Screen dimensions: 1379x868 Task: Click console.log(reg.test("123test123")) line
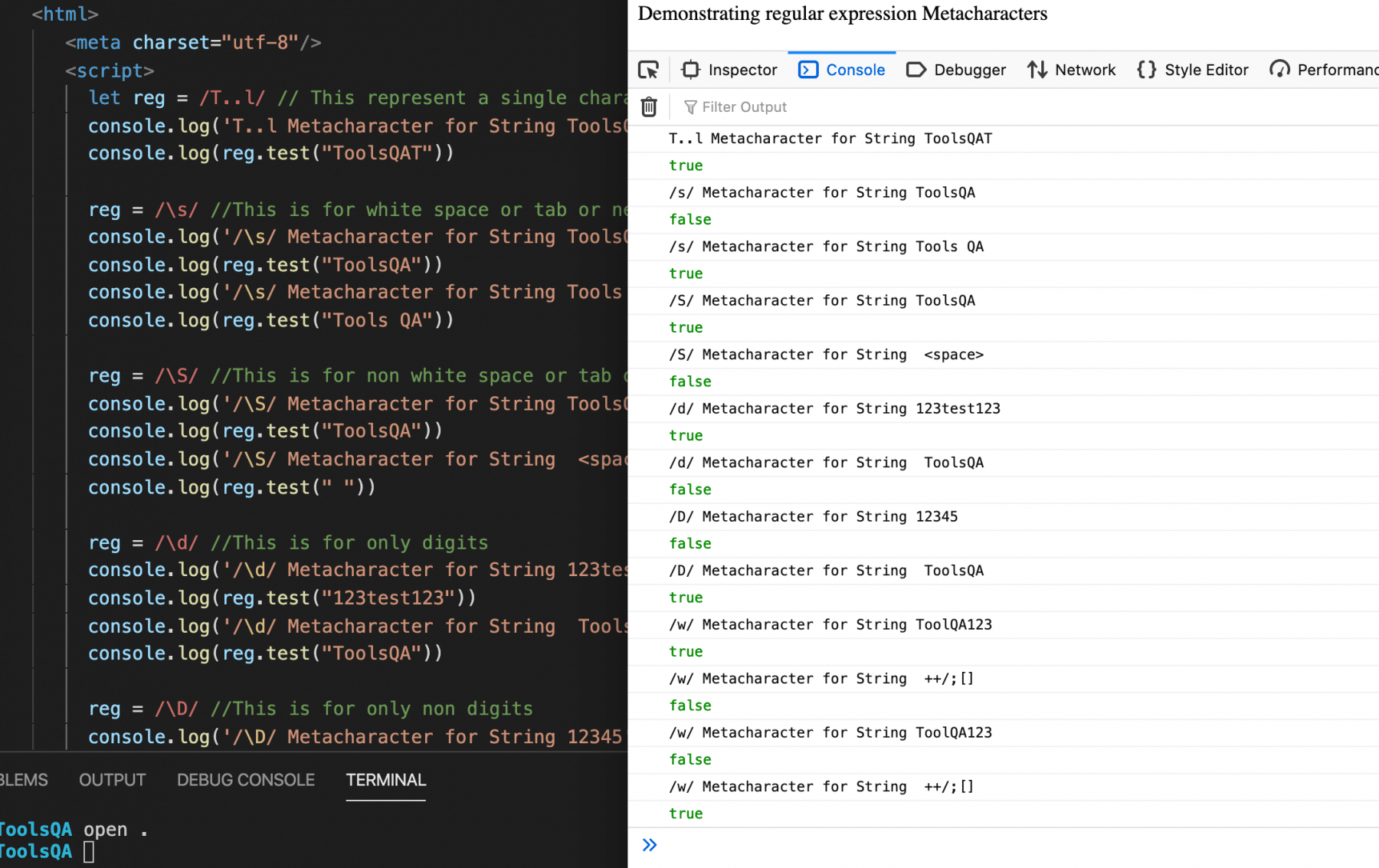coord(282,598)
